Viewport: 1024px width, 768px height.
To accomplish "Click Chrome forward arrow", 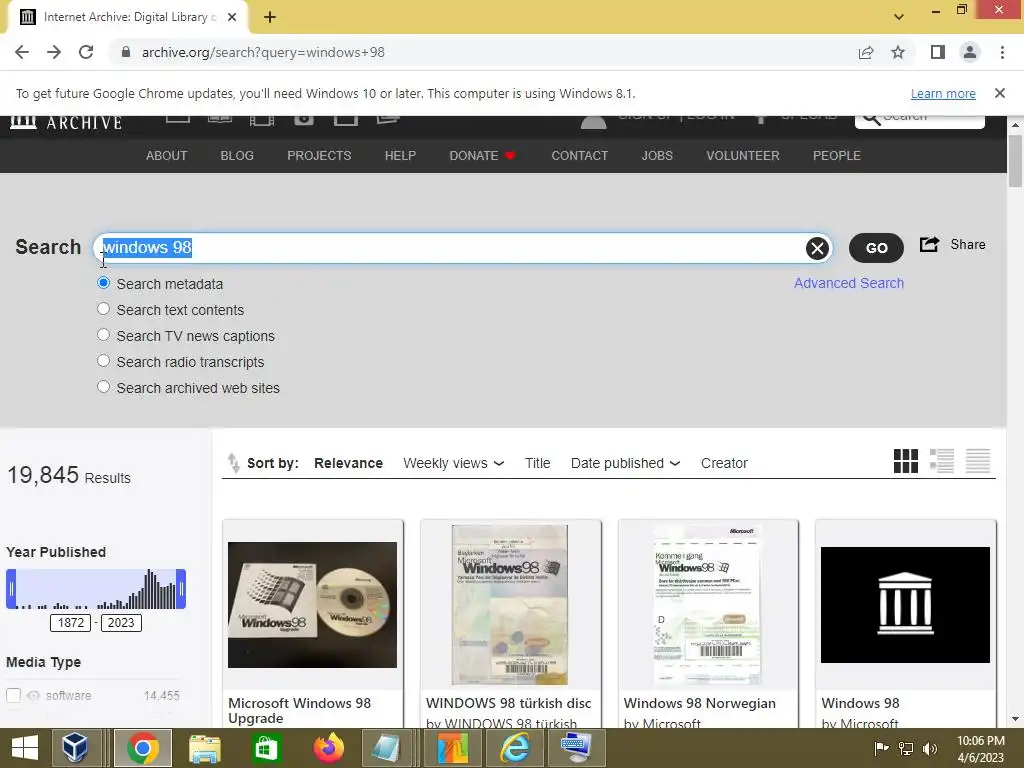I will tap(54, 52).
